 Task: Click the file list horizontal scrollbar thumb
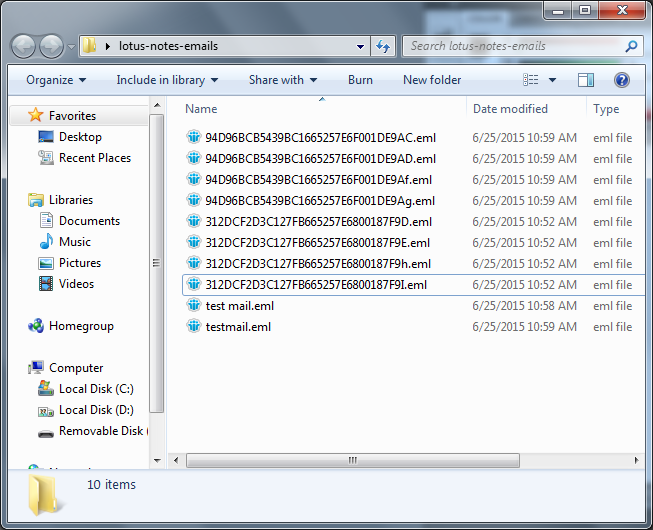353,460
